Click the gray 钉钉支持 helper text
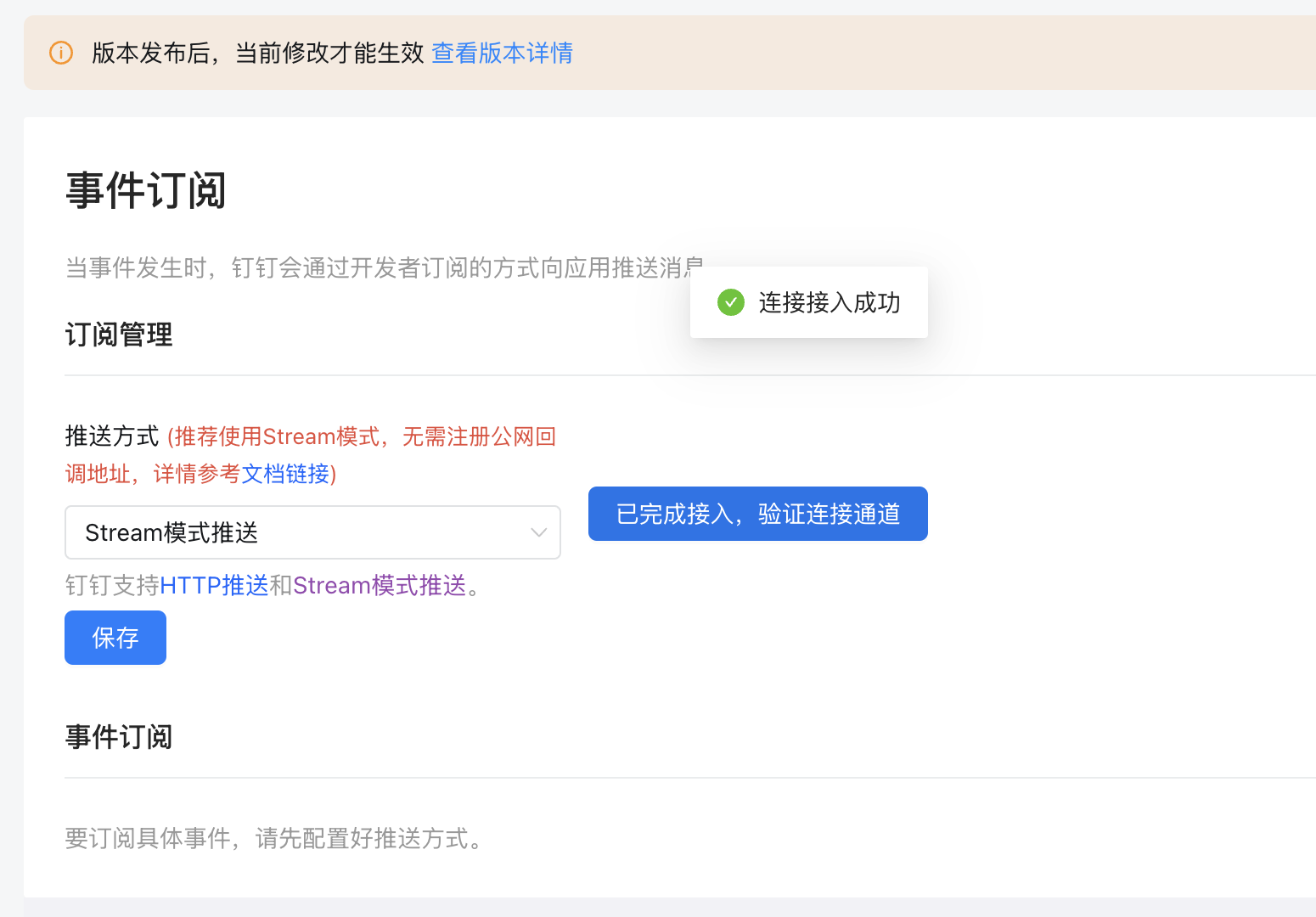 coord(112,585)
